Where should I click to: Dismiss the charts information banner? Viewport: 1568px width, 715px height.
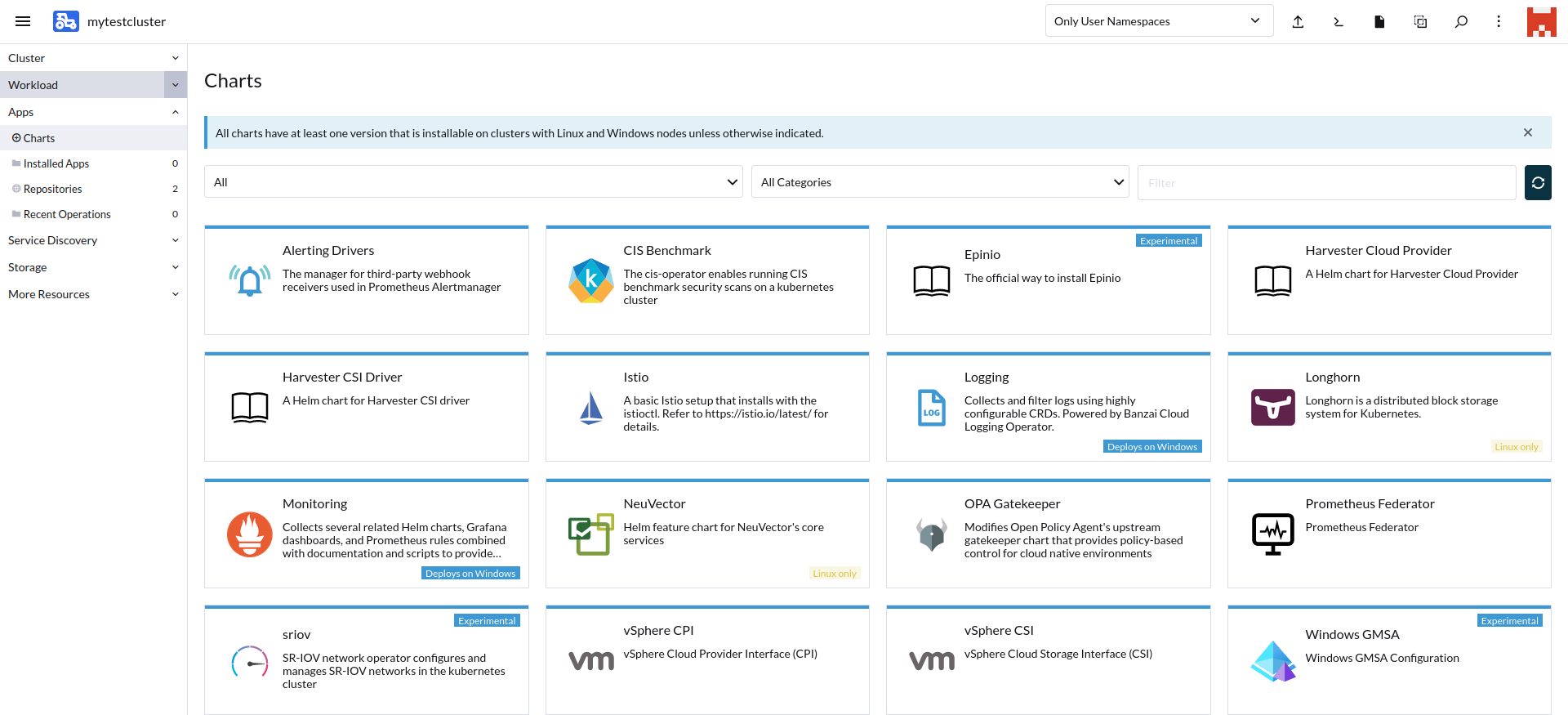pos(1527,132)
